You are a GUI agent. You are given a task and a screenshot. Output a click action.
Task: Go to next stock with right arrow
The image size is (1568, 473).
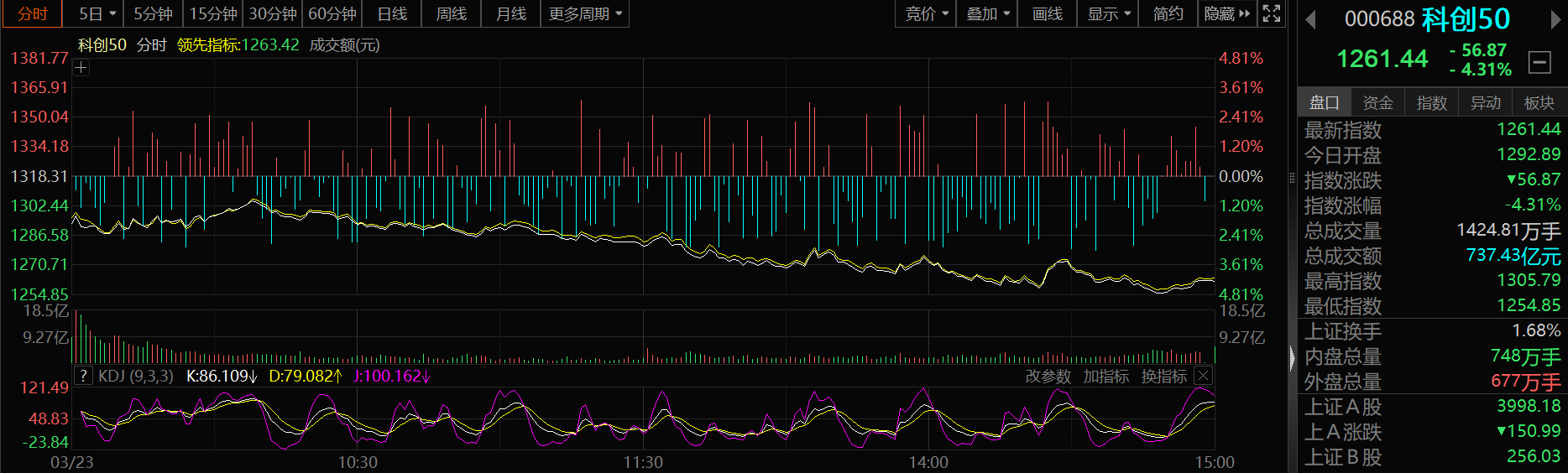point(1555,19)
